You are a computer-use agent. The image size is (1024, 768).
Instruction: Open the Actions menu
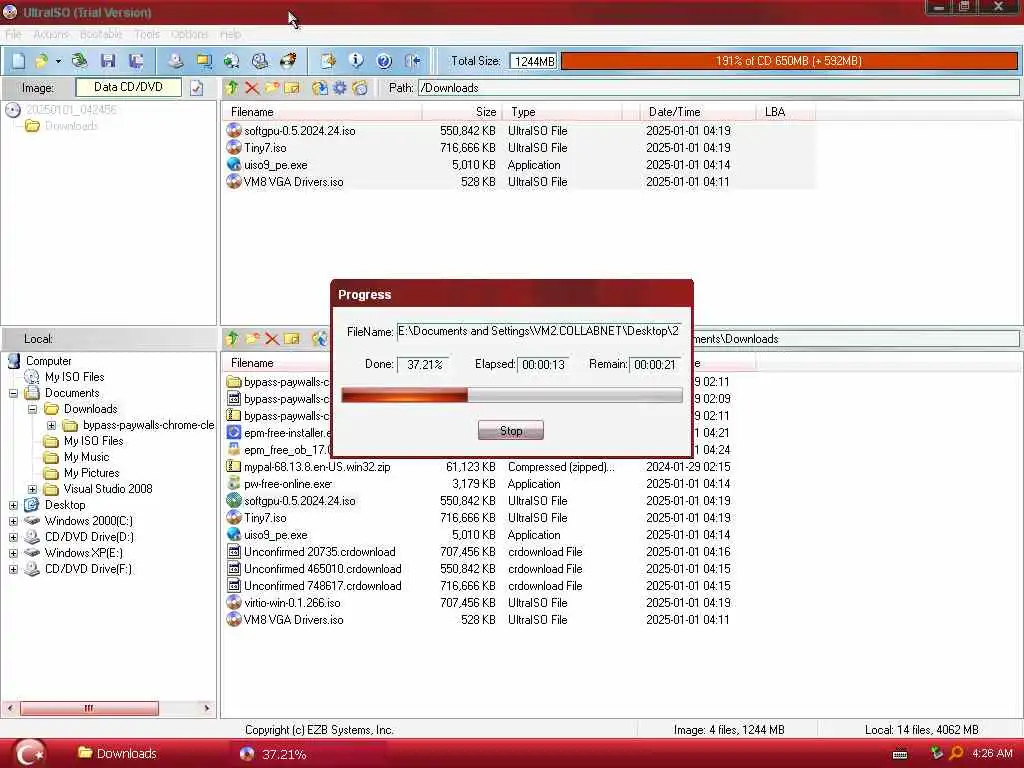(50, 34)
